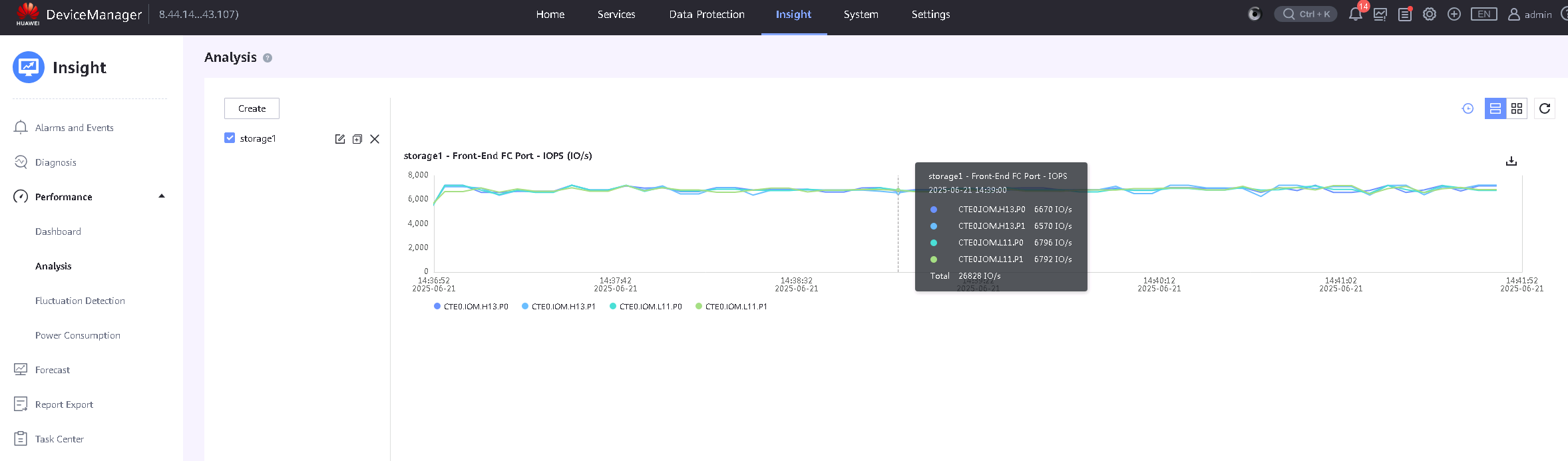Click chart title storage1 - Front-End FC Port - IOPS
This screenshot has width=1568, height=461.
pos(498,156)
